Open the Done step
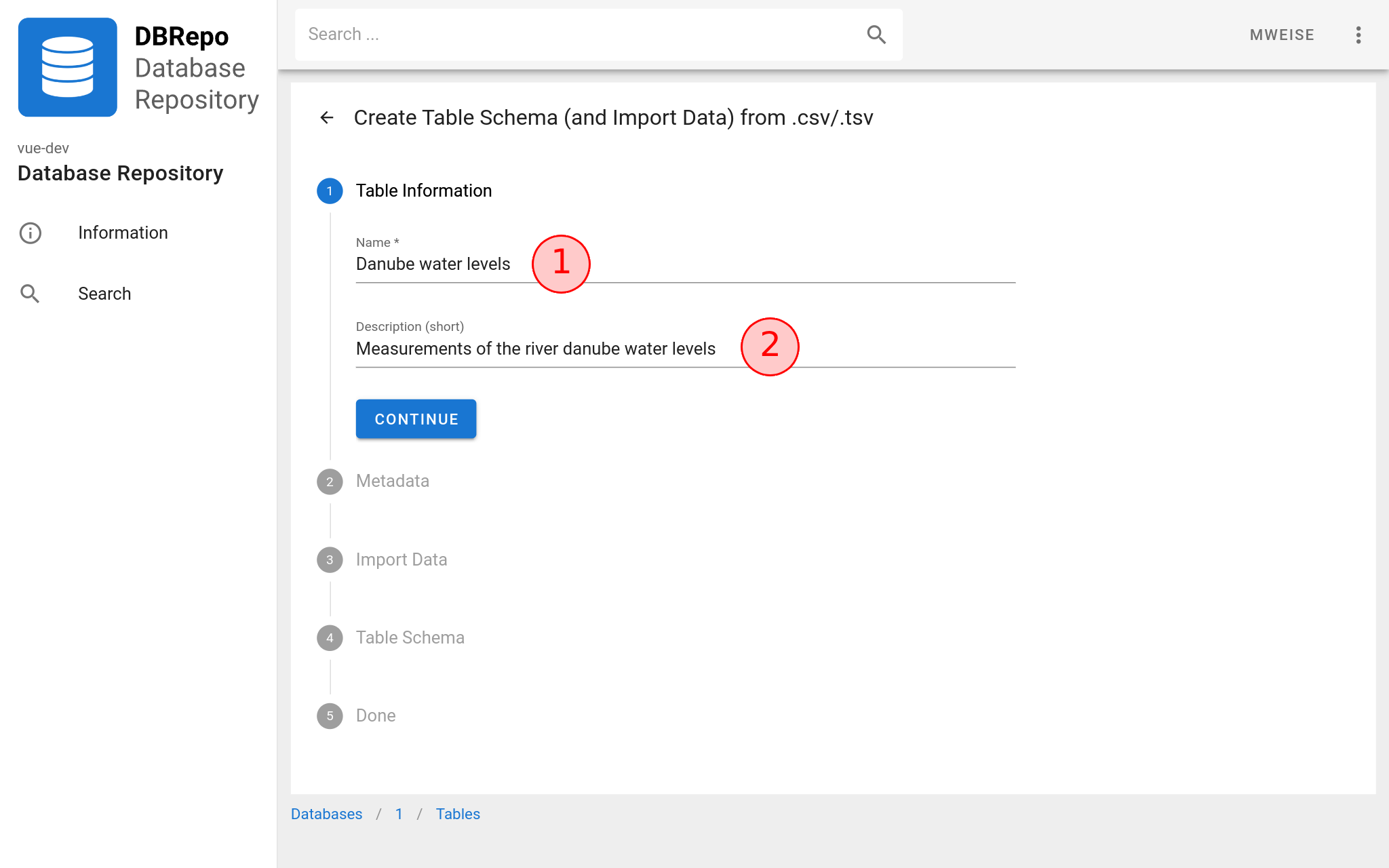Image resolution: width=1389 pixels, height=868 pixels. pos(357,715)
